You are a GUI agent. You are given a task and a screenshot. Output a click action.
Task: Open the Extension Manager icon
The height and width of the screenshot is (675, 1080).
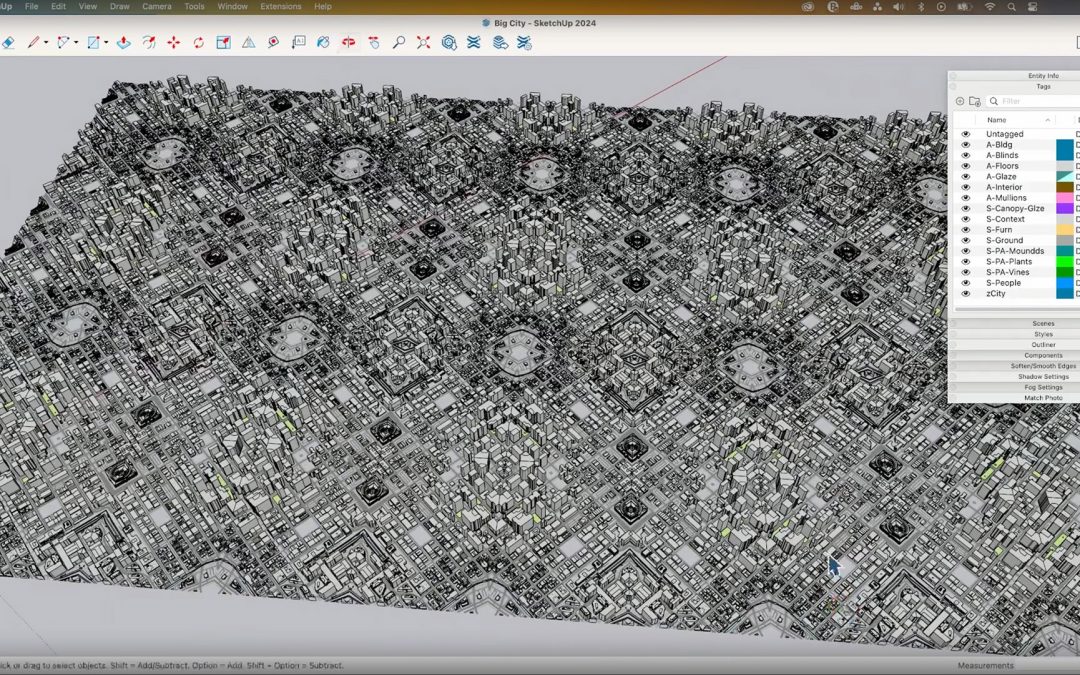524,43
